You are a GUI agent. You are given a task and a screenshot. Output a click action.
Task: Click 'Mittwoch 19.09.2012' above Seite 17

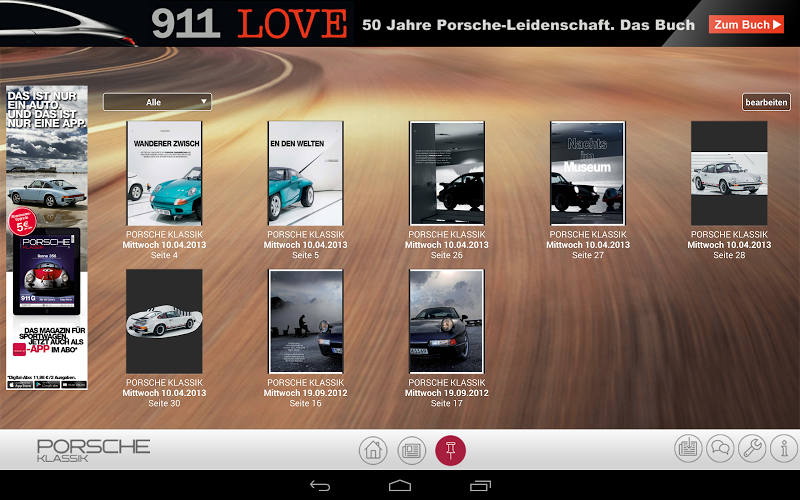tap(446, 393)
